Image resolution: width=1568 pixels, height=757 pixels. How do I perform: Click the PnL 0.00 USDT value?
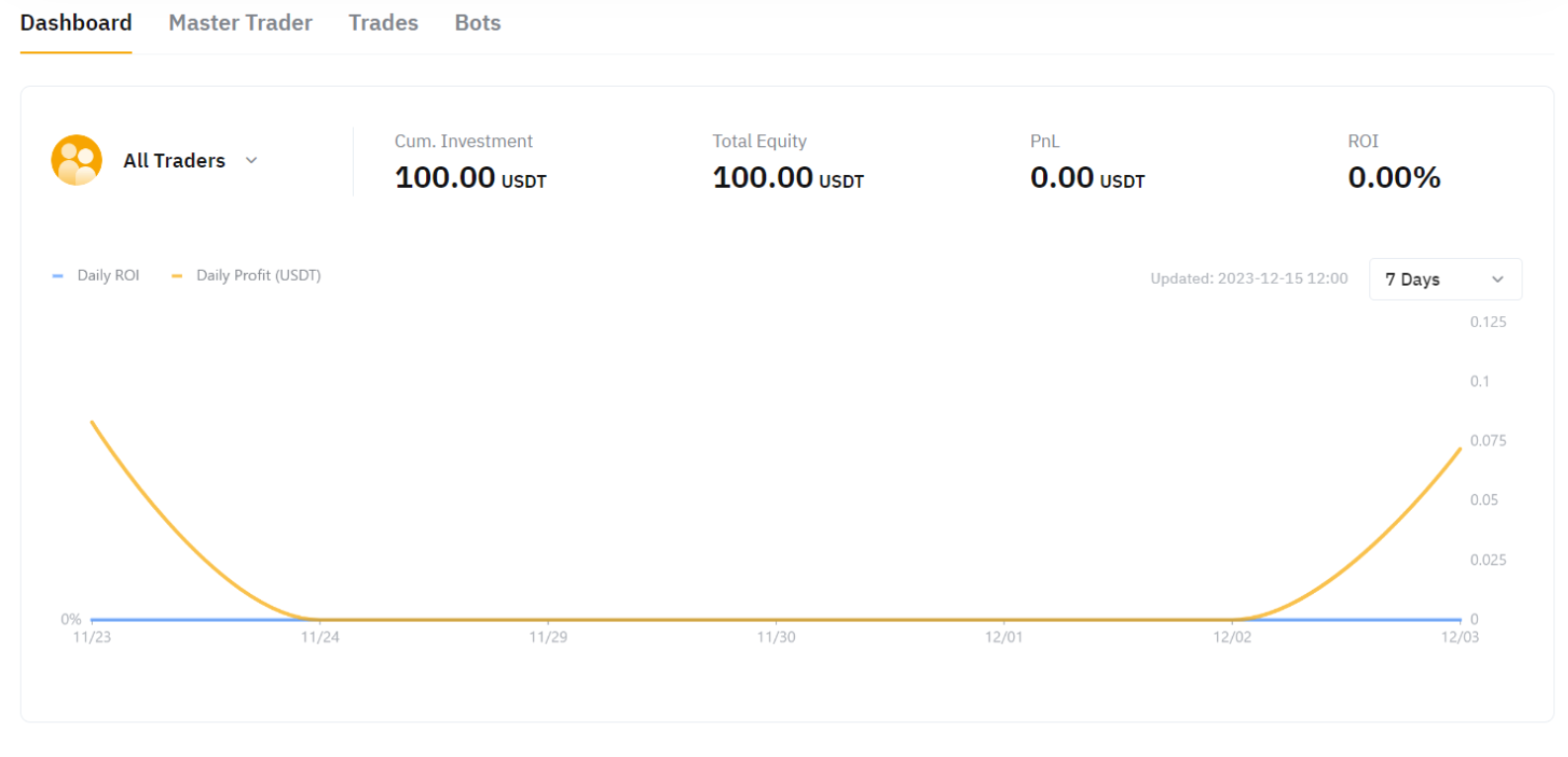1087,178
